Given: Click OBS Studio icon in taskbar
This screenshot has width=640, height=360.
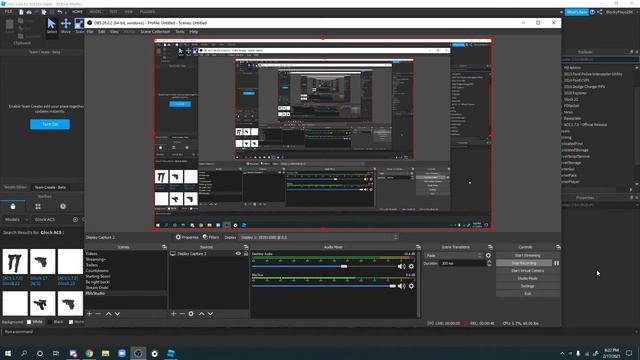Looking at the screenshot, I should (138, 353).
